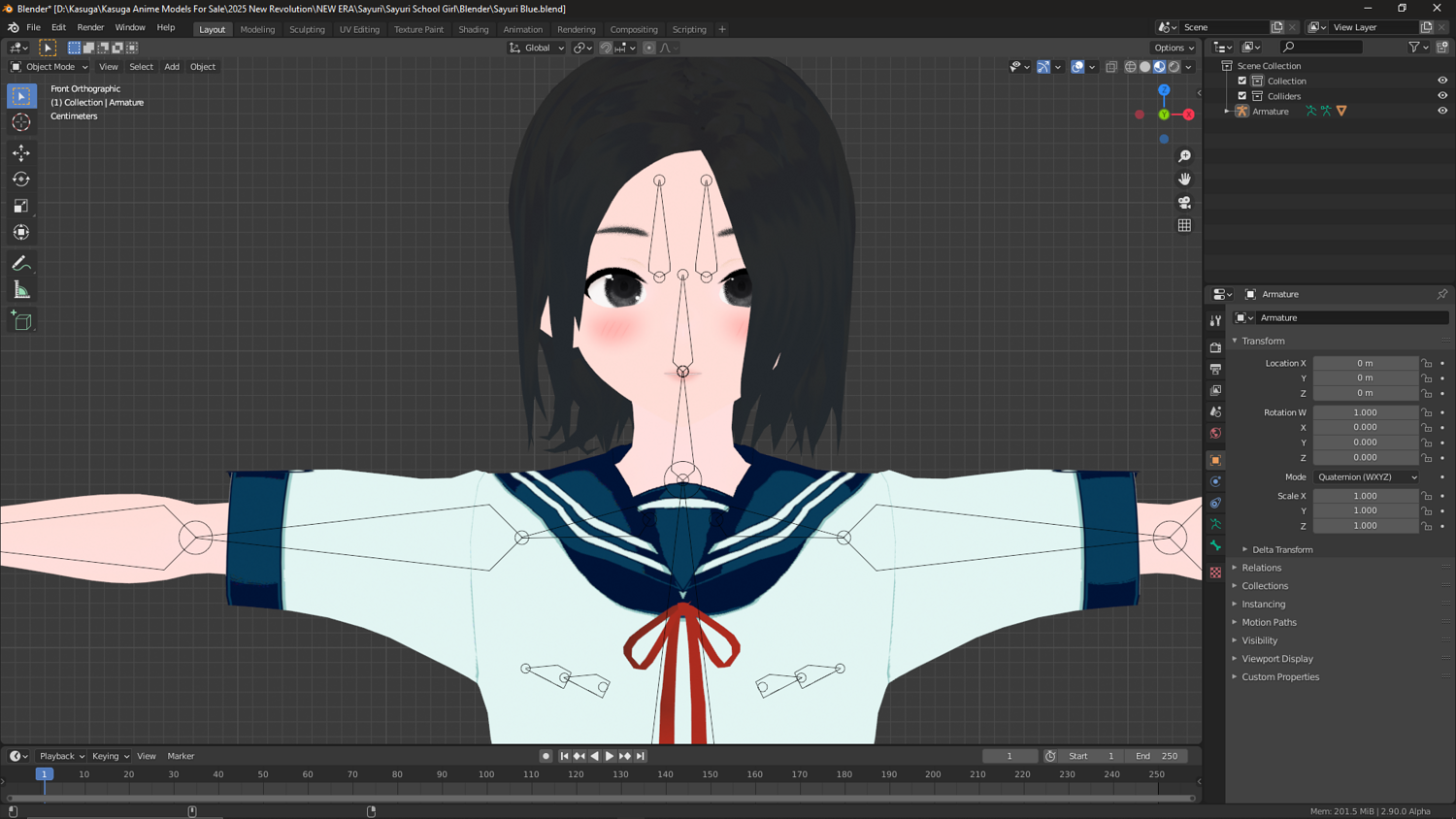Click the Select Box tool
The image size is (1456, 819).
point(21,96)
